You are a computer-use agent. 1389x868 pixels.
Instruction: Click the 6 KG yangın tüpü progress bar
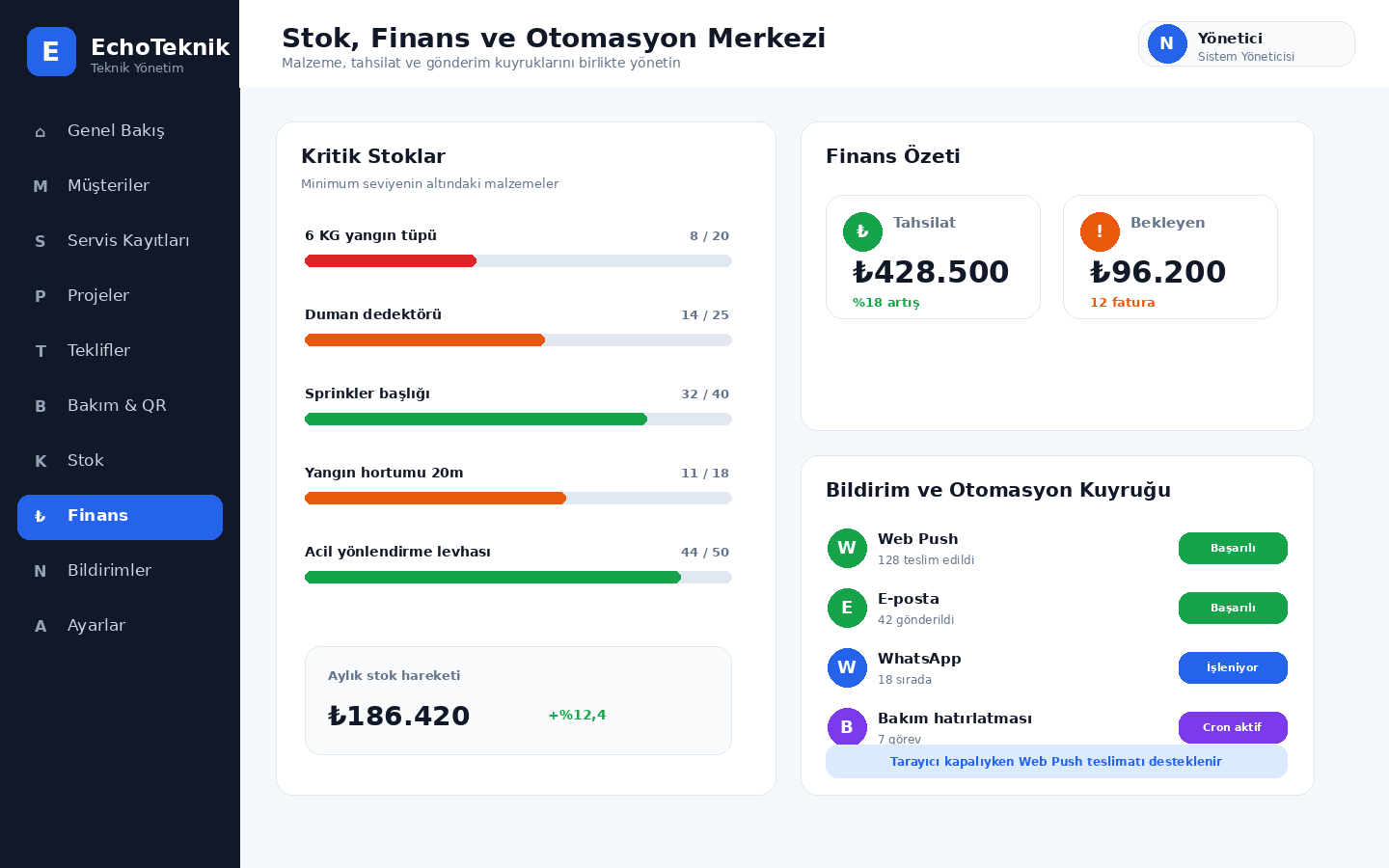point(518,260)
